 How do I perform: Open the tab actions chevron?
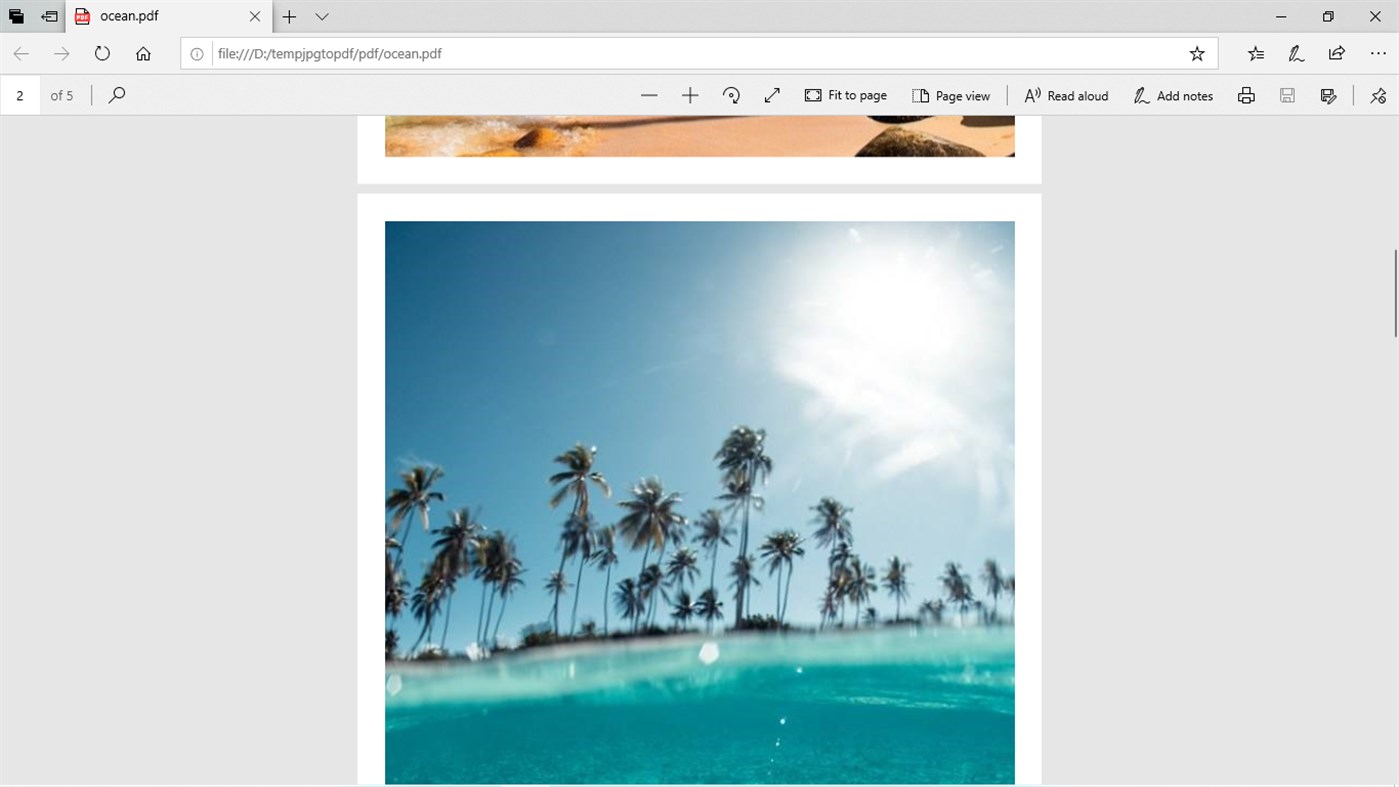320,17
